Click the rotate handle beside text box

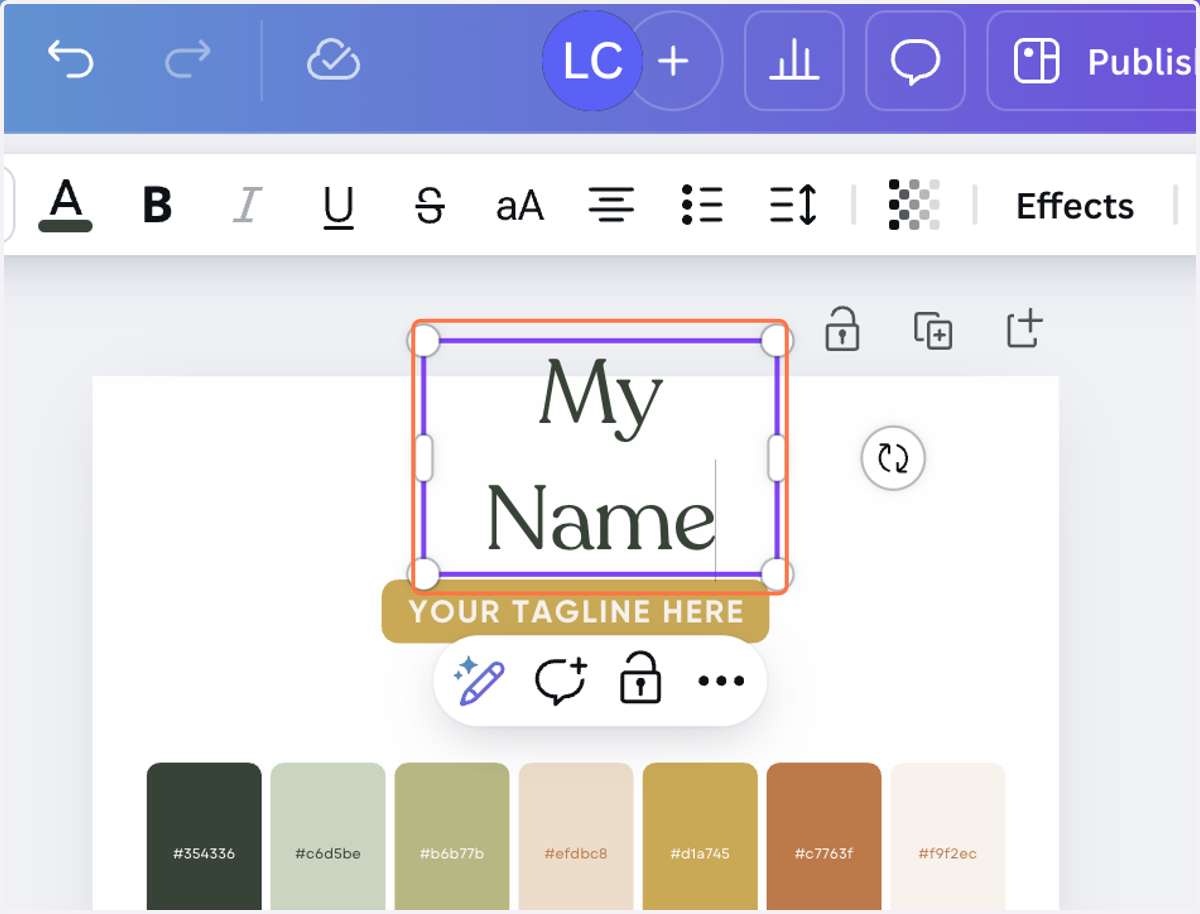point(893,459)
